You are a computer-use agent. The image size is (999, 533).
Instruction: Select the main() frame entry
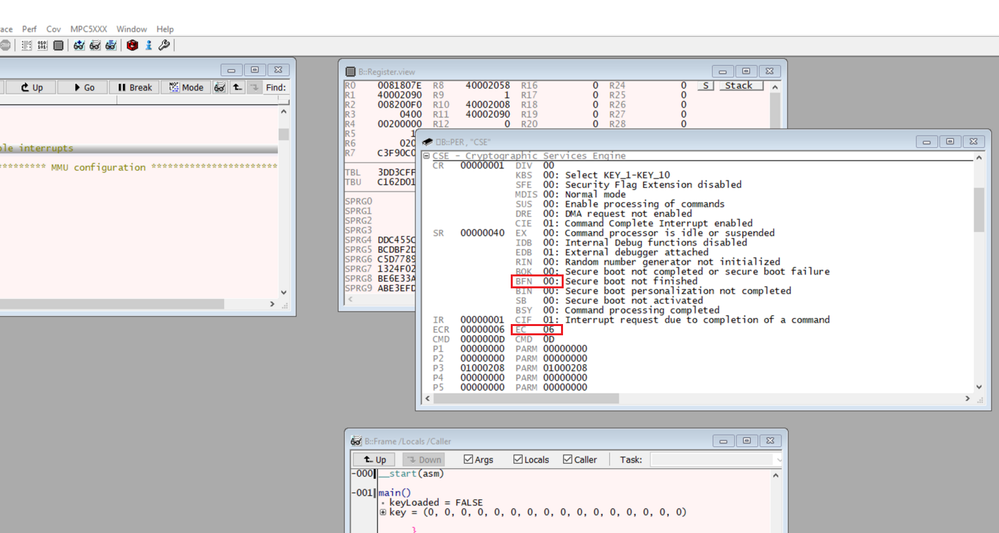[395, 493]
